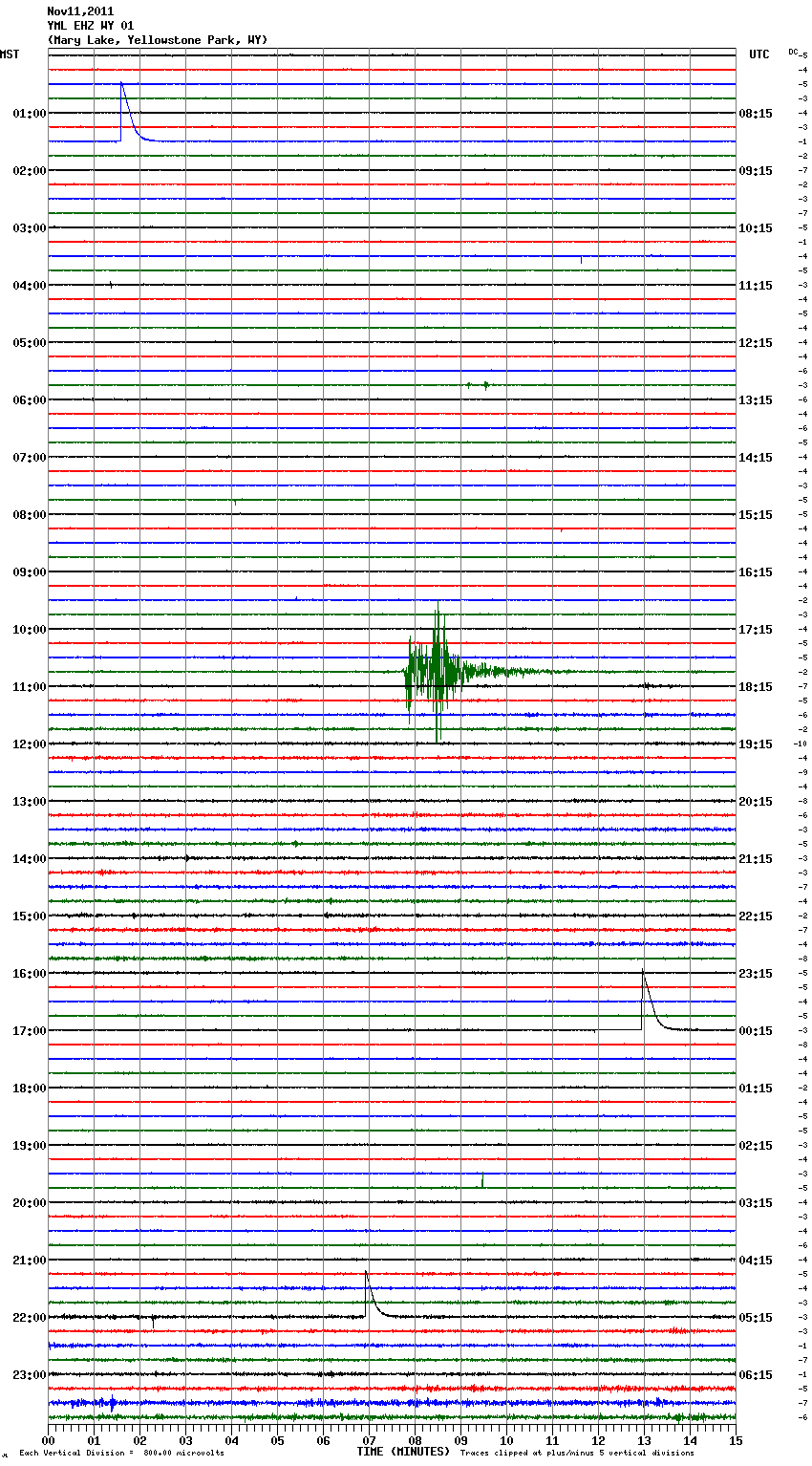Click the 08:15 UTC time label
The height and width of the screenshot is (1466, 812).
pos(756,113)
